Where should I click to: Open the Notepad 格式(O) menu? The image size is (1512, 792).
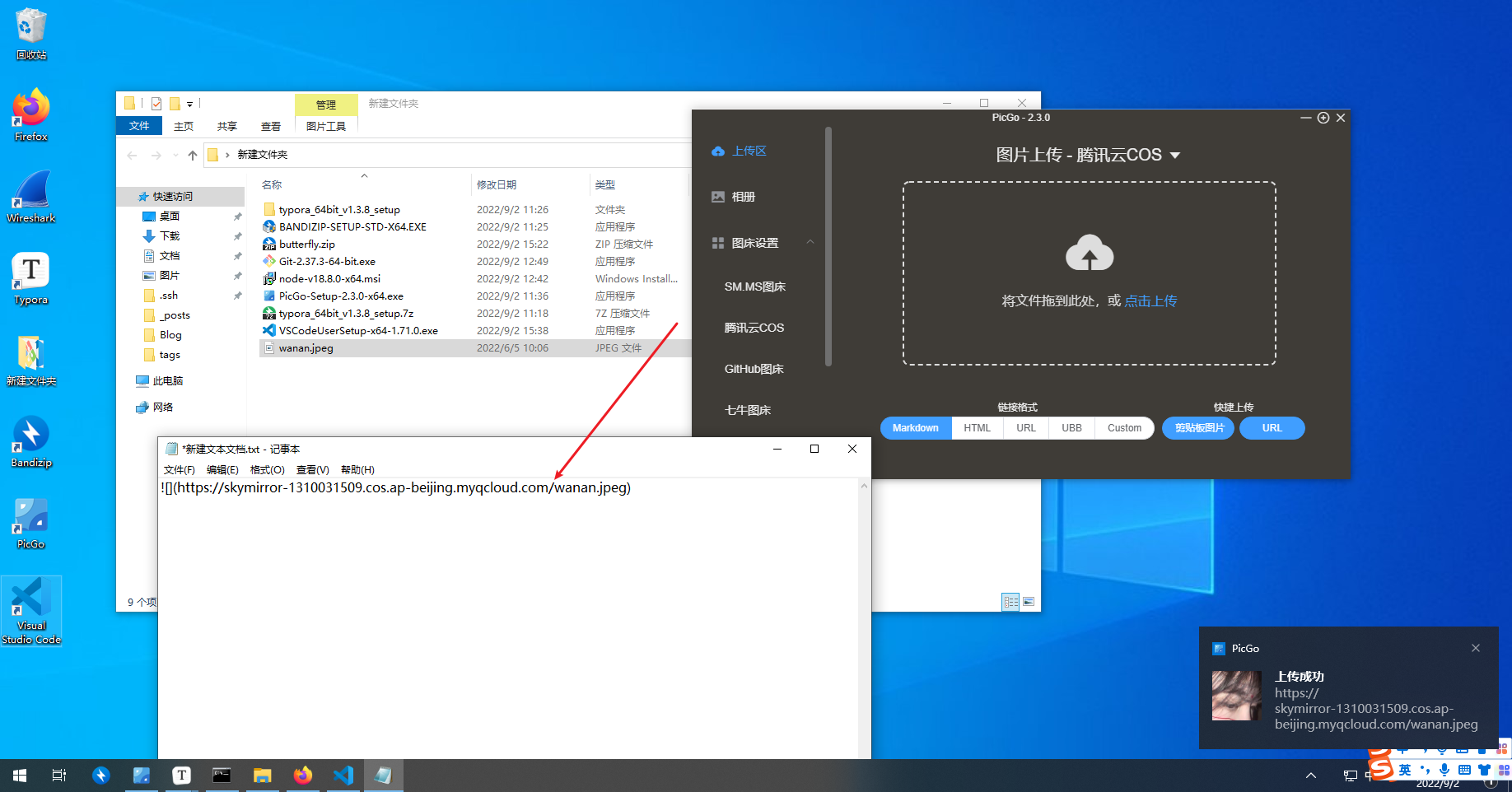(267, 469)
